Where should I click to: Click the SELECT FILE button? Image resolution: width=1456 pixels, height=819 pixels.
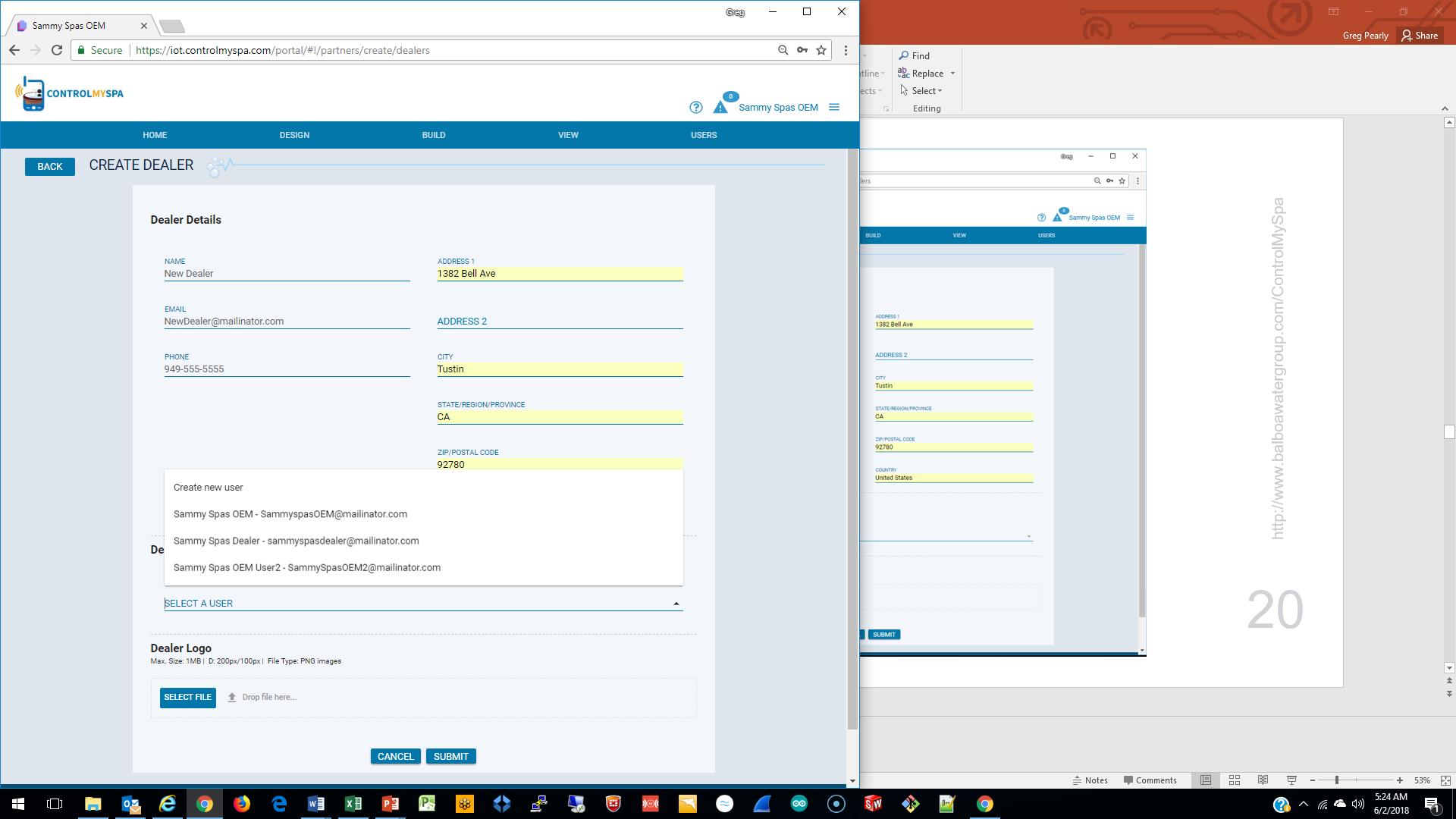click(187, 697)
